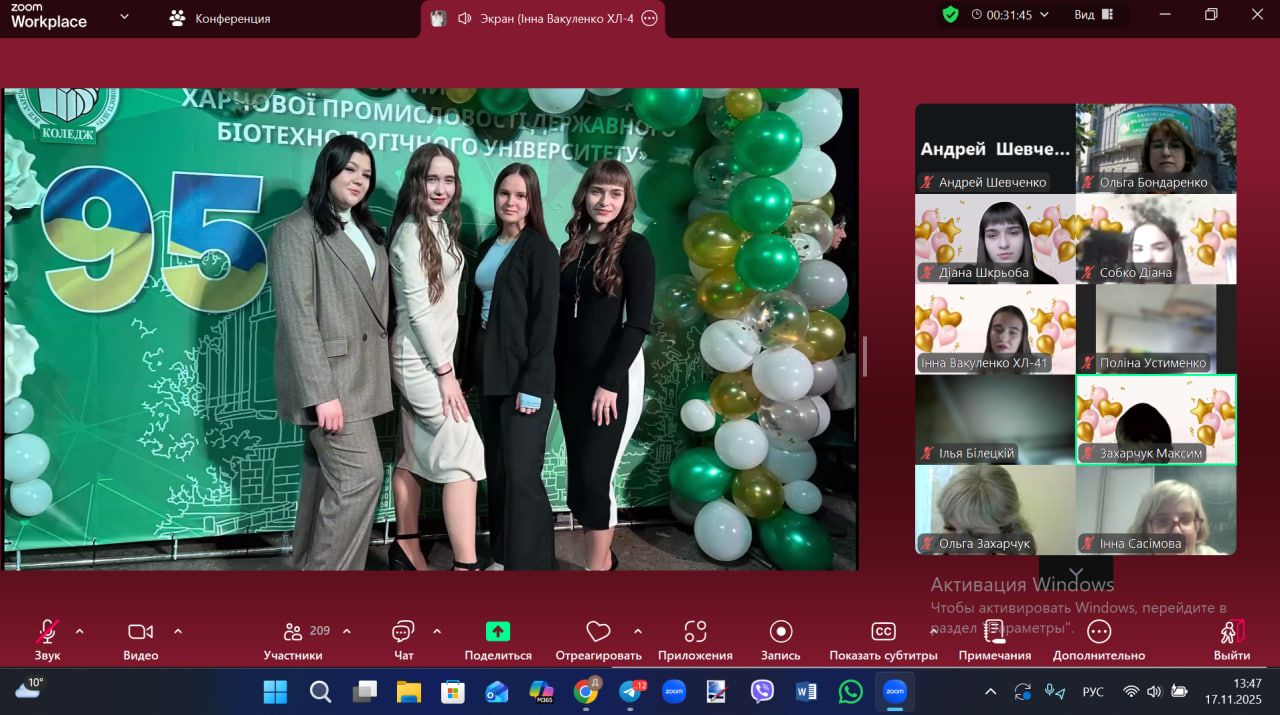Viewport: 1280px width, 715px height.
Task: Click the Record icon
Action: click(781, 632)
